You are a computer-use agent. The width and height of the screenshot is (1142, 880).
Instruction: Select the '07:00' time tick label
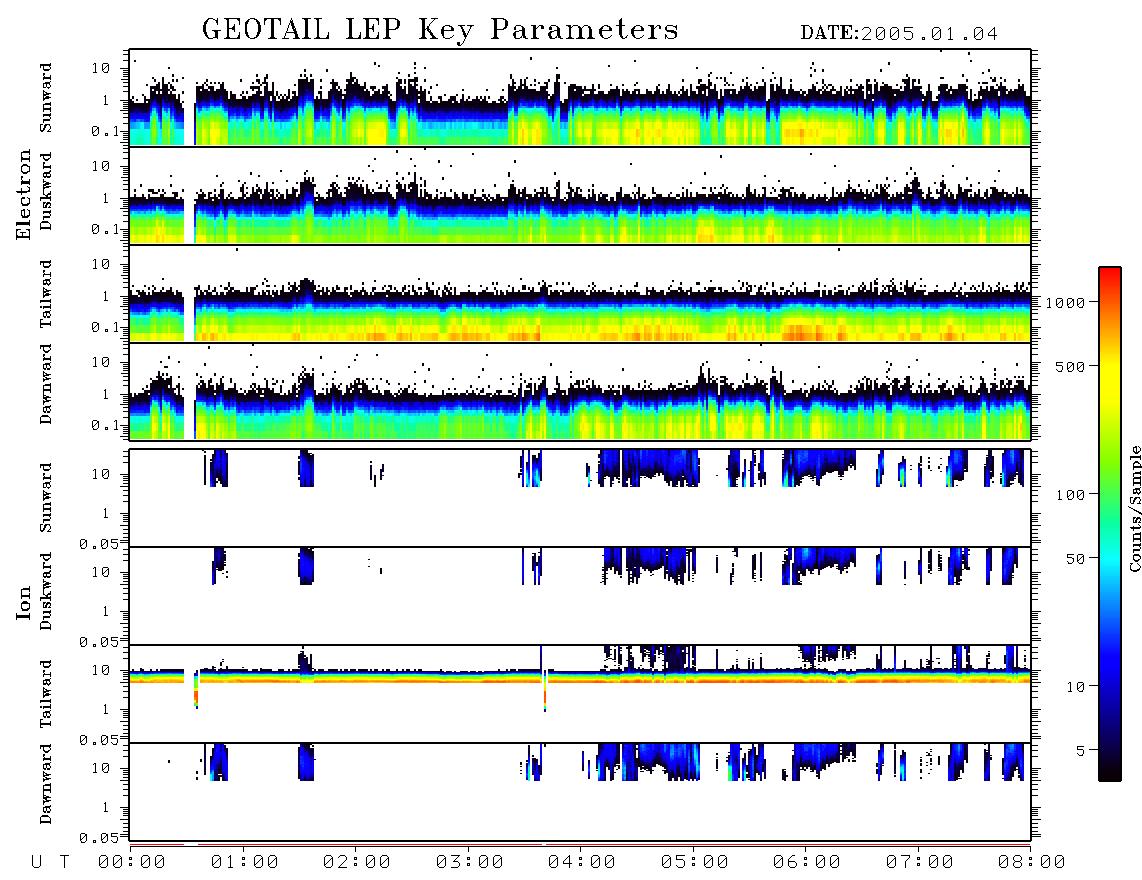click(x=919, y=863)
